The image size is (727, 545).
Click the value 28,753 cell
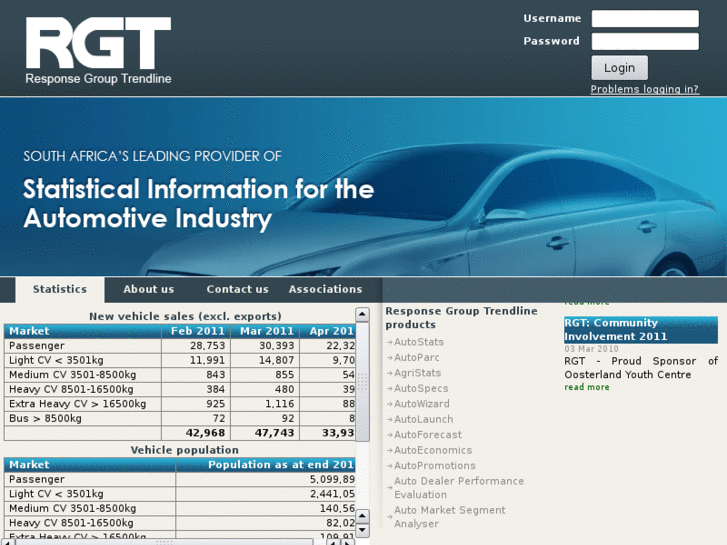[x=196, y=346]
